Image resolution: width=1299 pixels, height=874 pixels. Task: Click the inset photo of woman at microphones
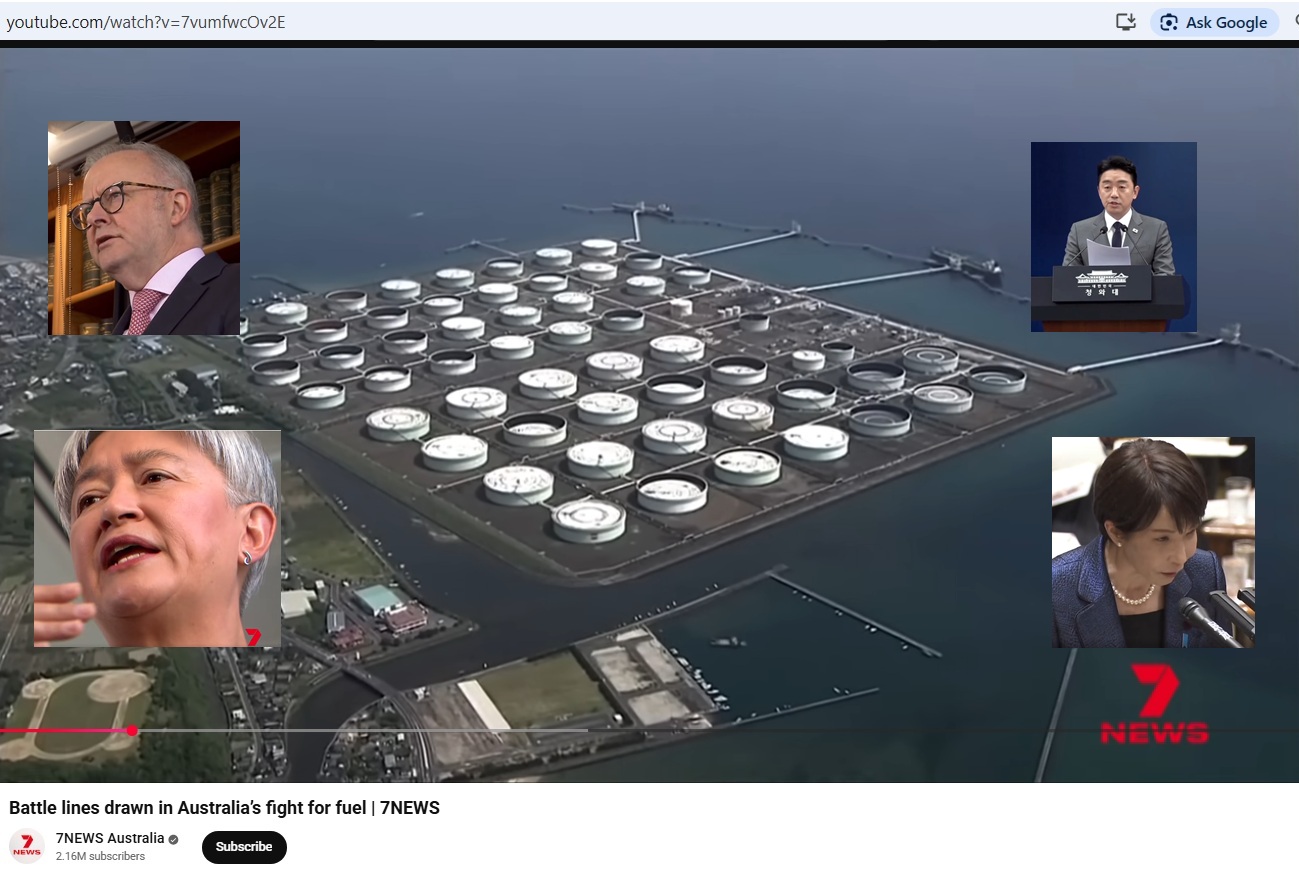pos(1152,542)
